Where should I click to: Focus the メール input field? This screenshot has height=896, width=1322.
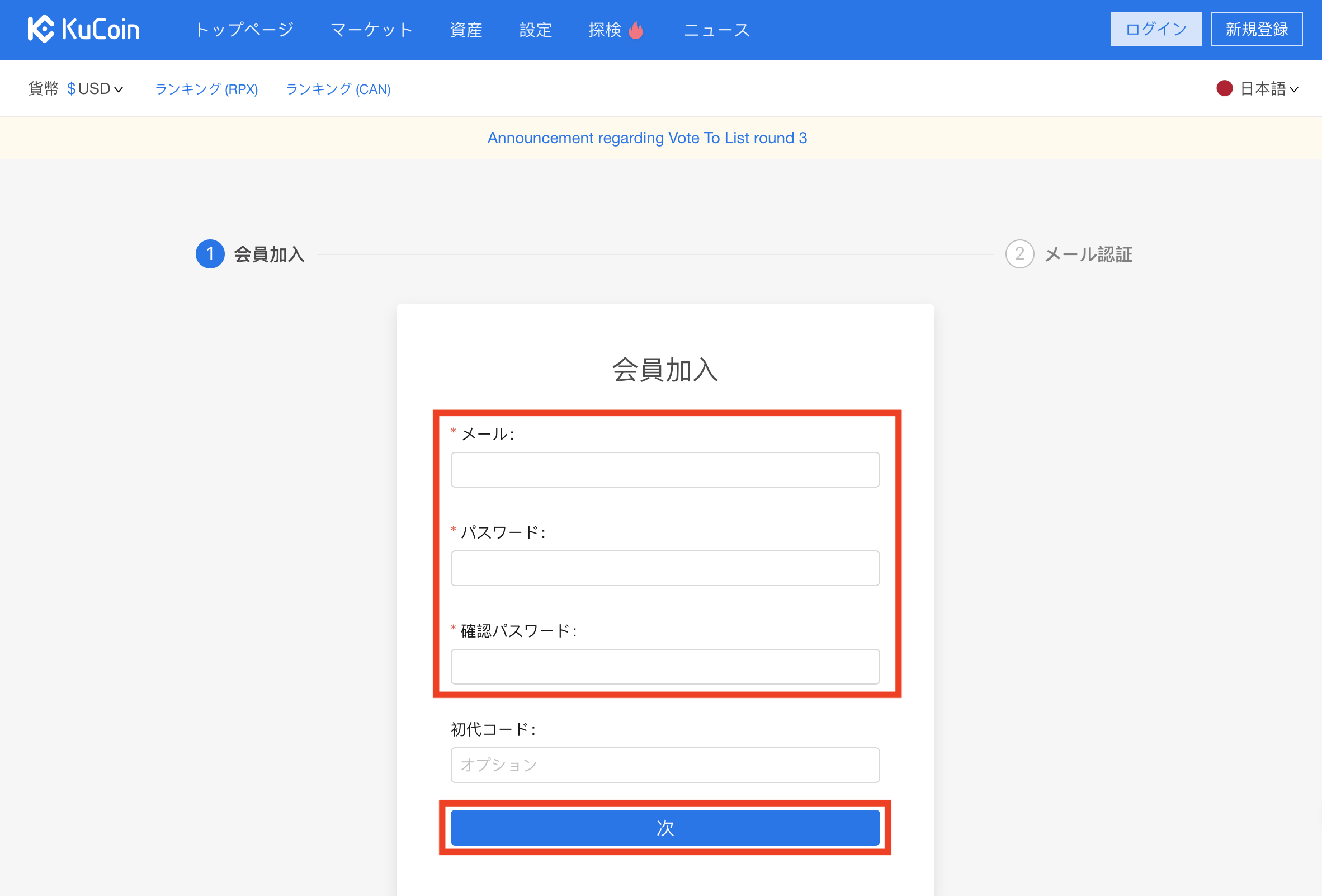[664, 470]
